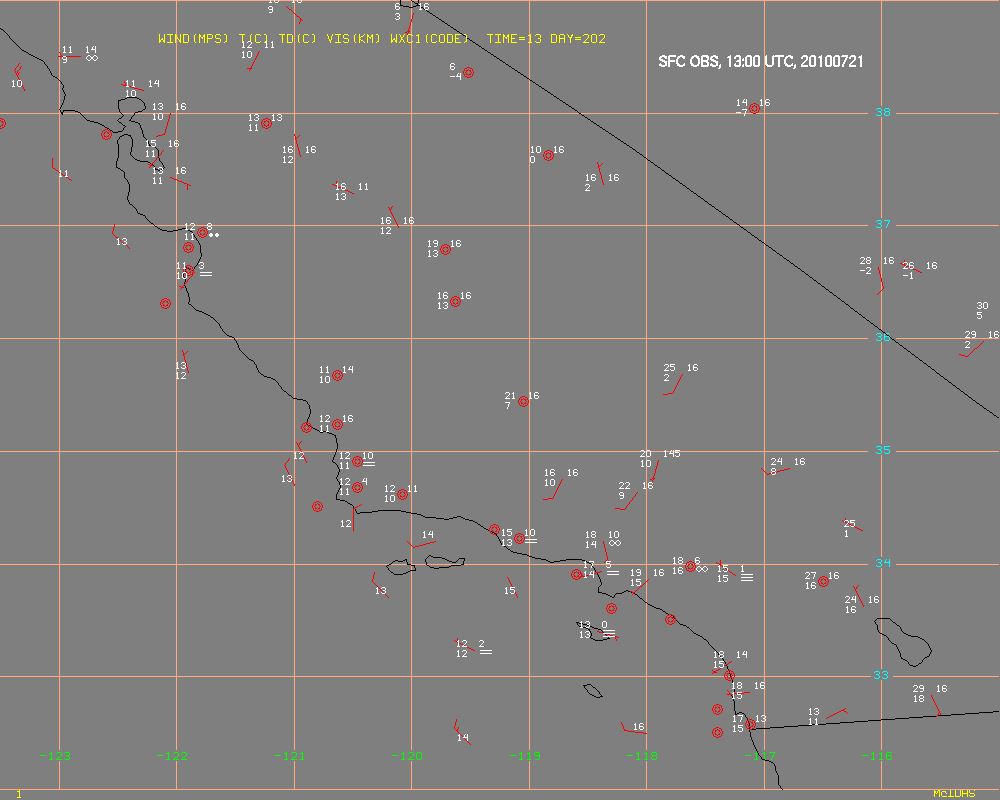Click the wind barb at station 26/-1
The image size is (1000, 800).
[911, 267]
